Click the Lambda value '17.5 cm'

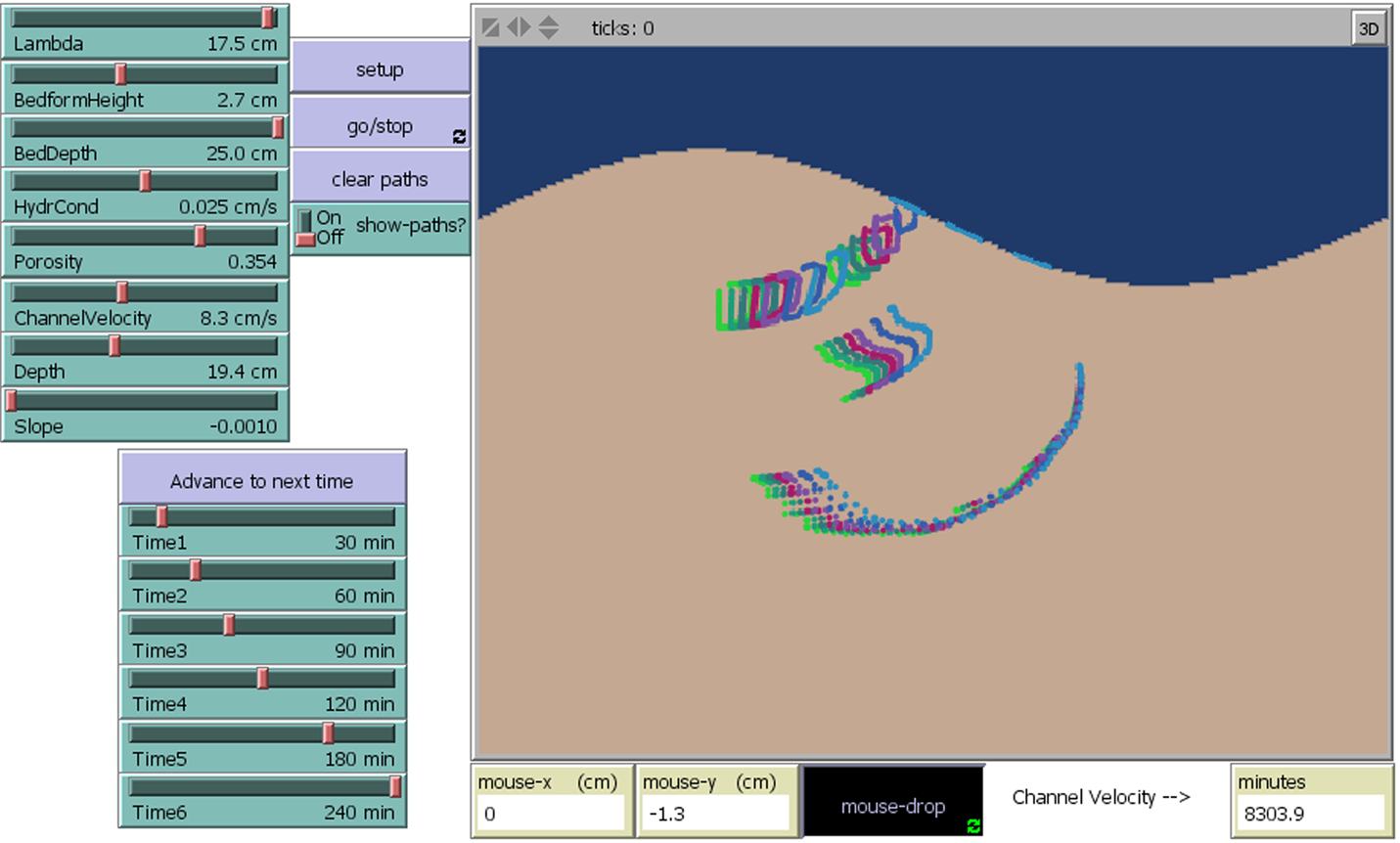242,44
